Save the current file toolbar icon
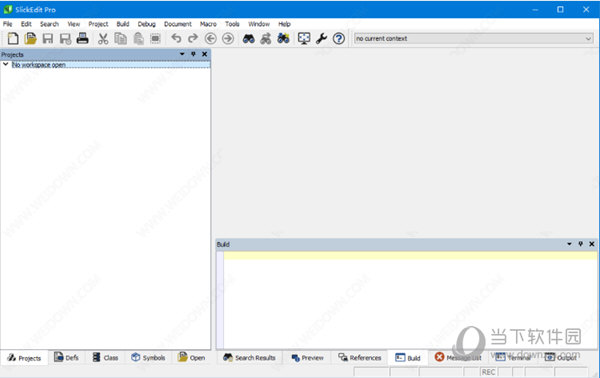 tap(48, 39)
